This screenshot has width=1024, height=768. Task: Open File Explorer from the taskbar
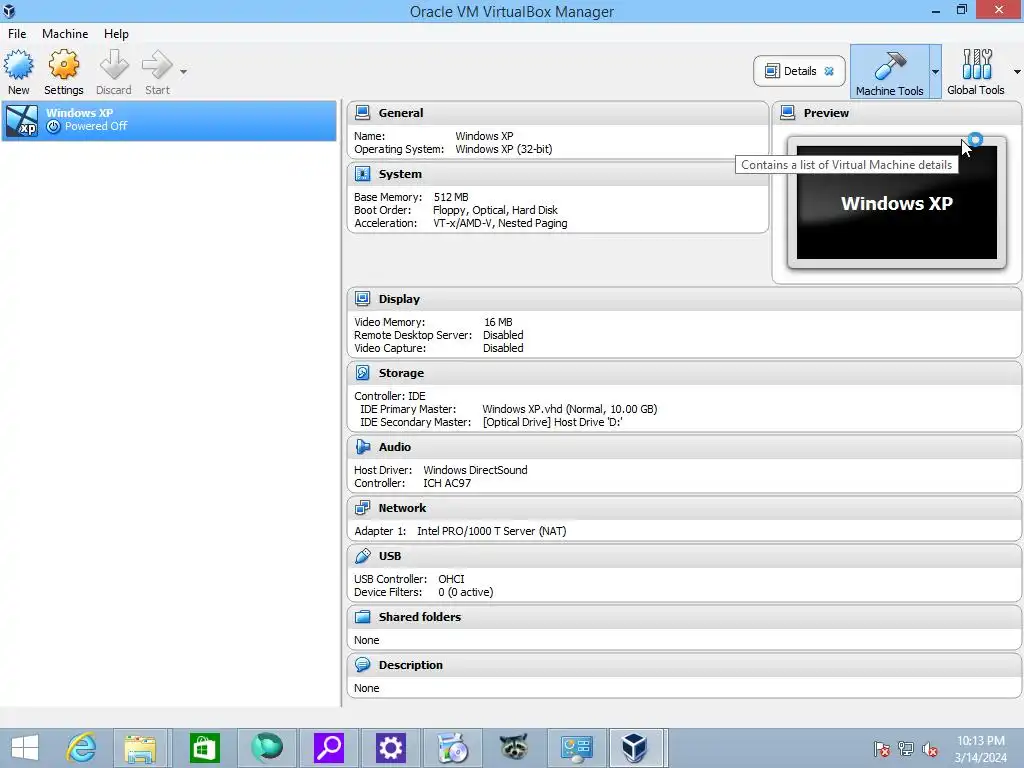pyautogui.click(x=140, y=748)
